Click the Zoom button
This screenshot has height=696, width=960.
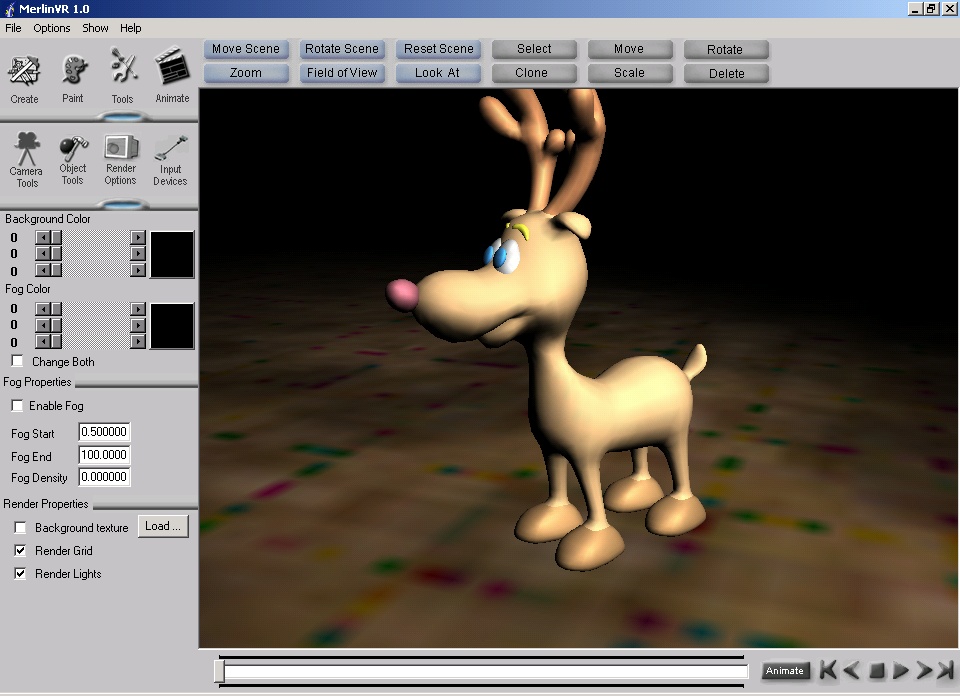pyautogui.click(x=246, y=73)
